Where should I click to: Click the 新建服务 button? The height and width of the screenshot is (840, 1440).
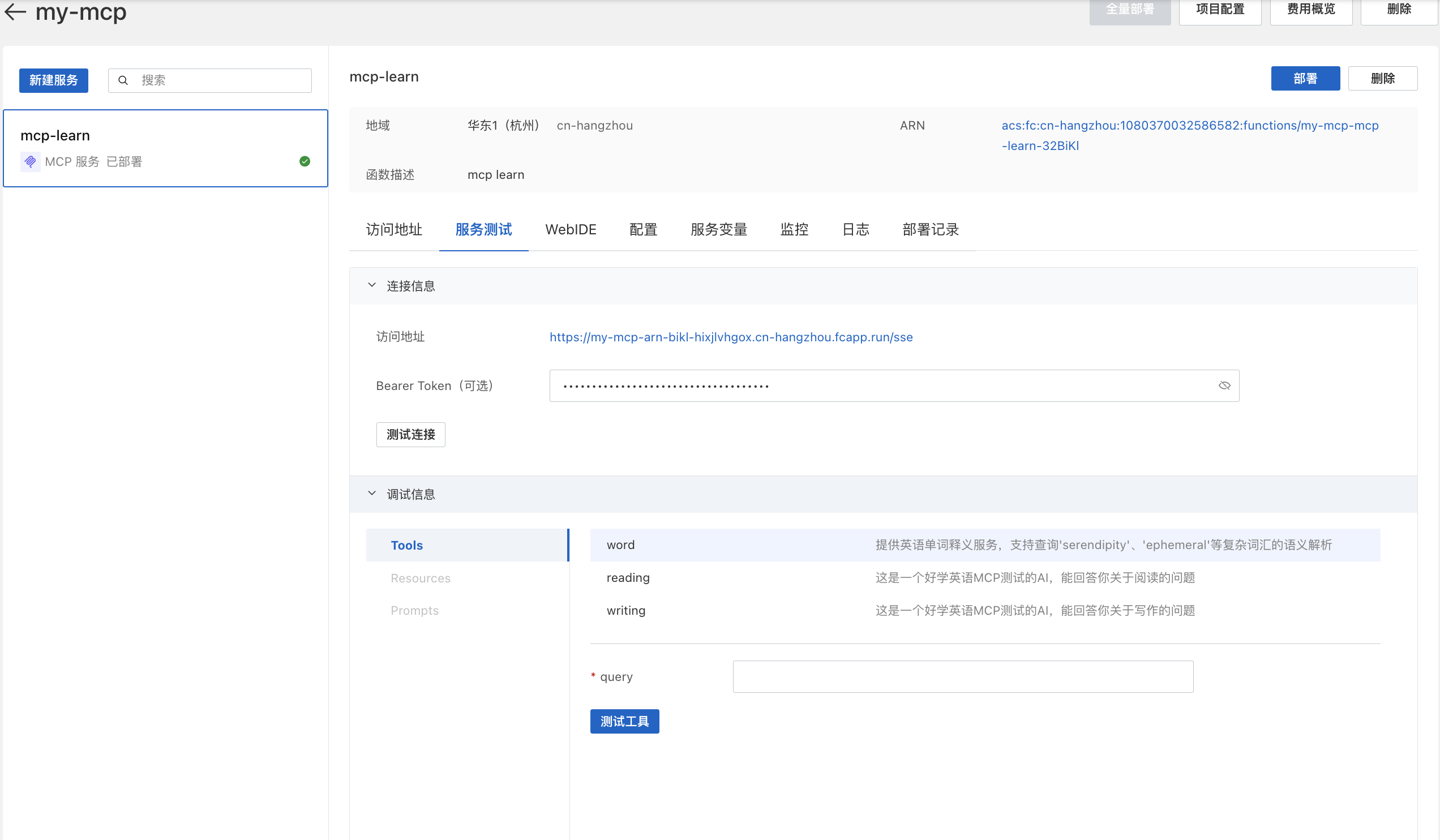(53, 80)
